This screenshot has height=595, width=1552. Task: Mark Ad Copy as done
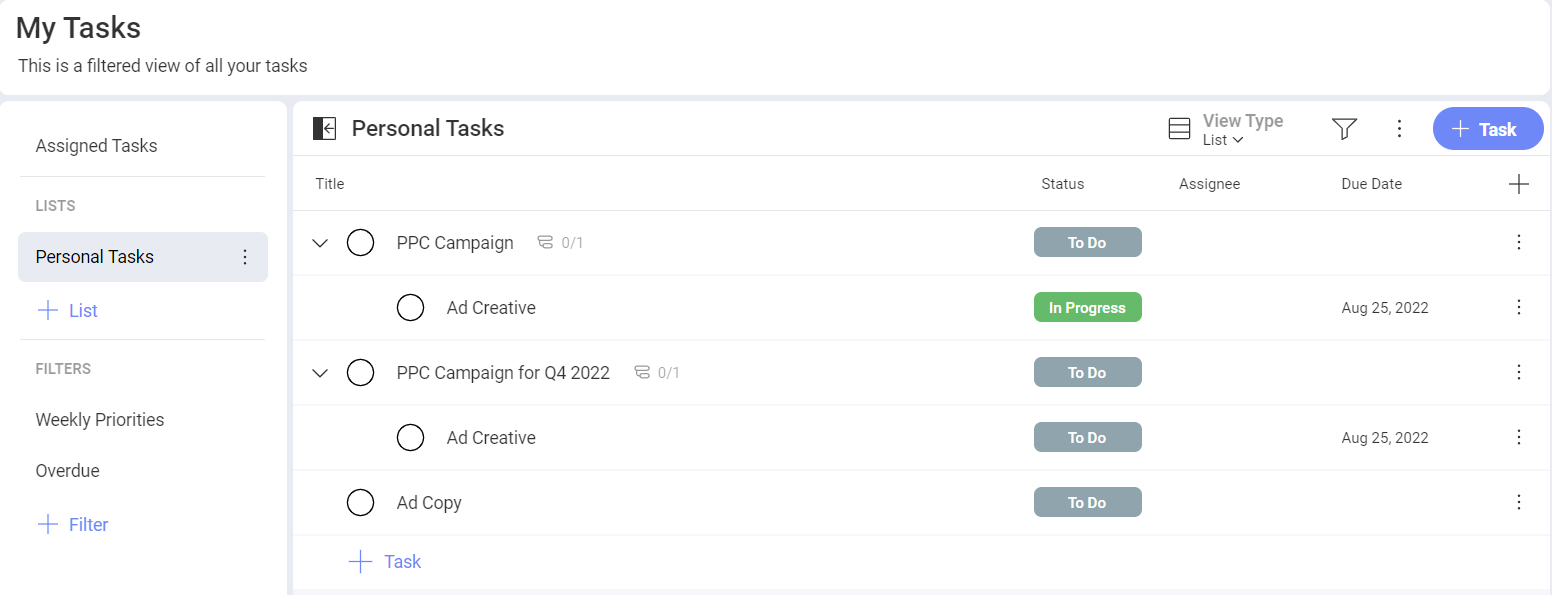[360, 502]
